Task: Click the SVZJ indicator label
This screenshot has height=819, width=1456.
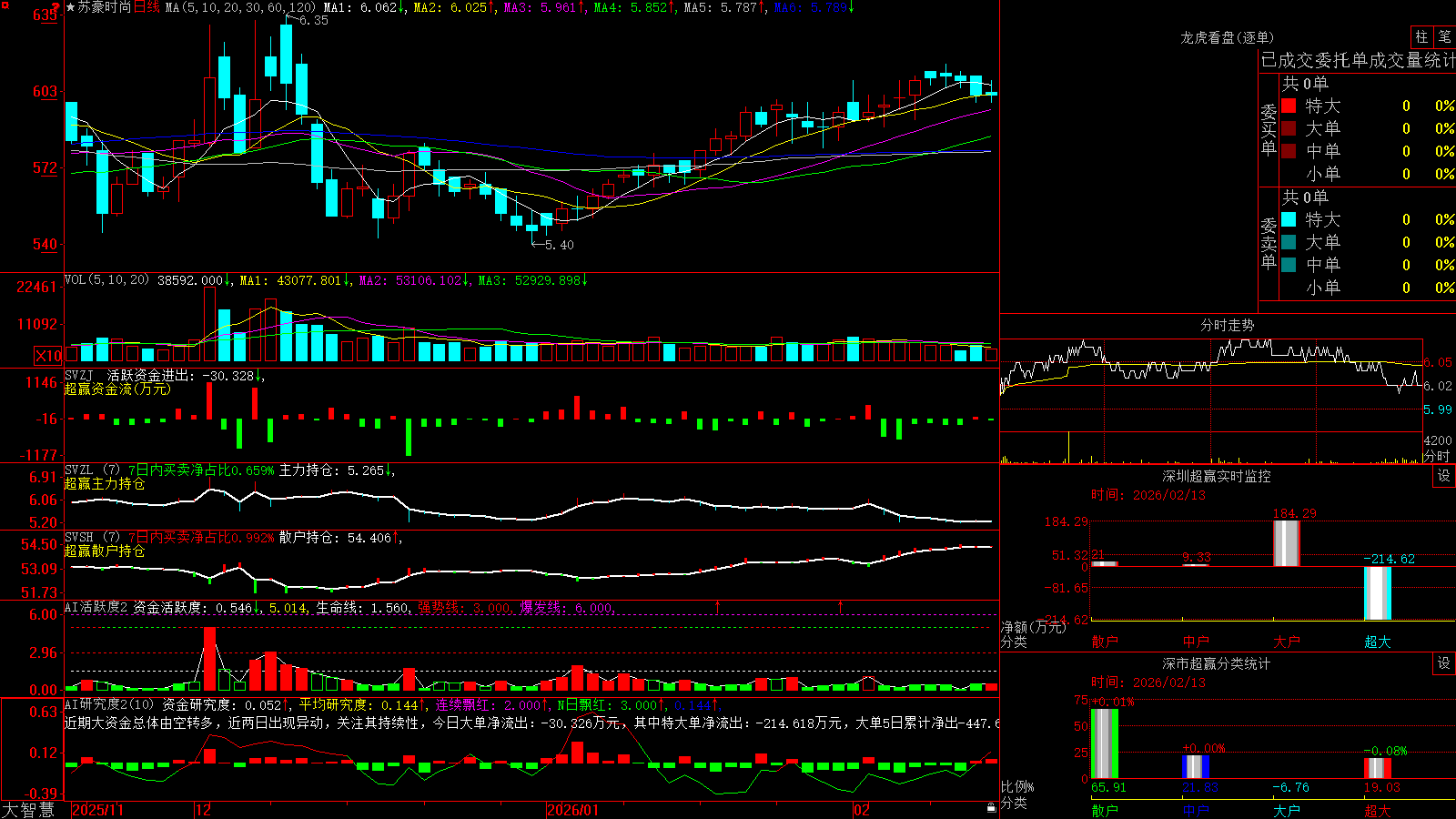Action: coord(79,375)
